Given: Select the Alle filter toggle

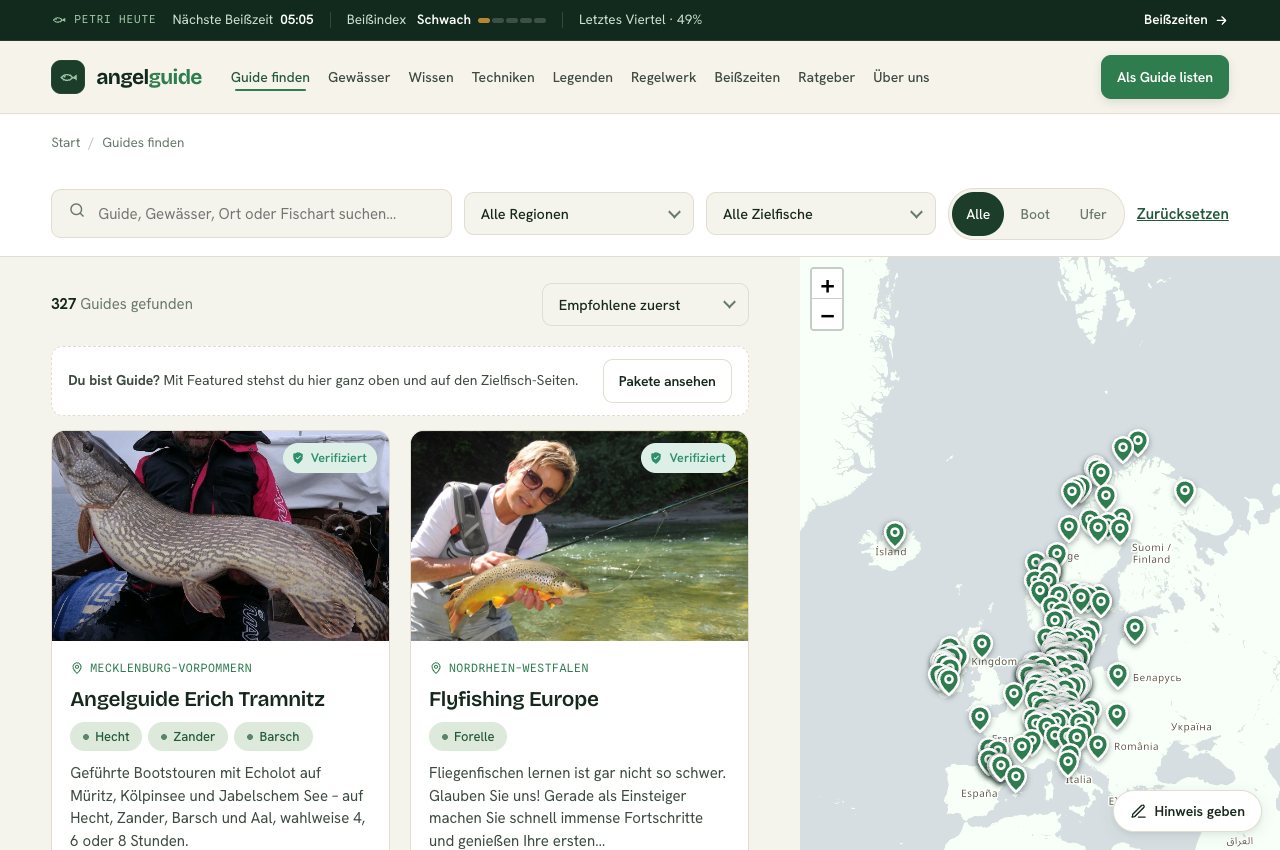Looking at the screenshot, I should (x=978, y=214).
